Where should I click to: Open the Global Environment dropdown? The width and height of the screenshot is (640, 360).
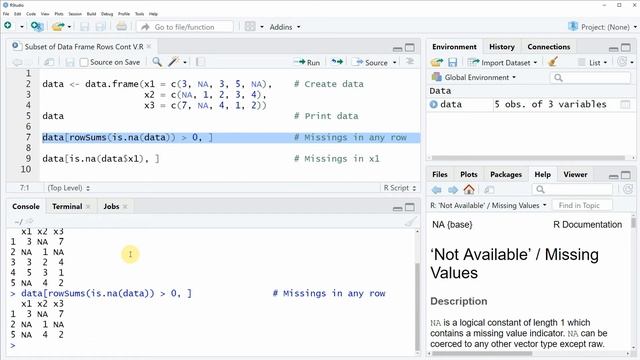click(473, 77)
